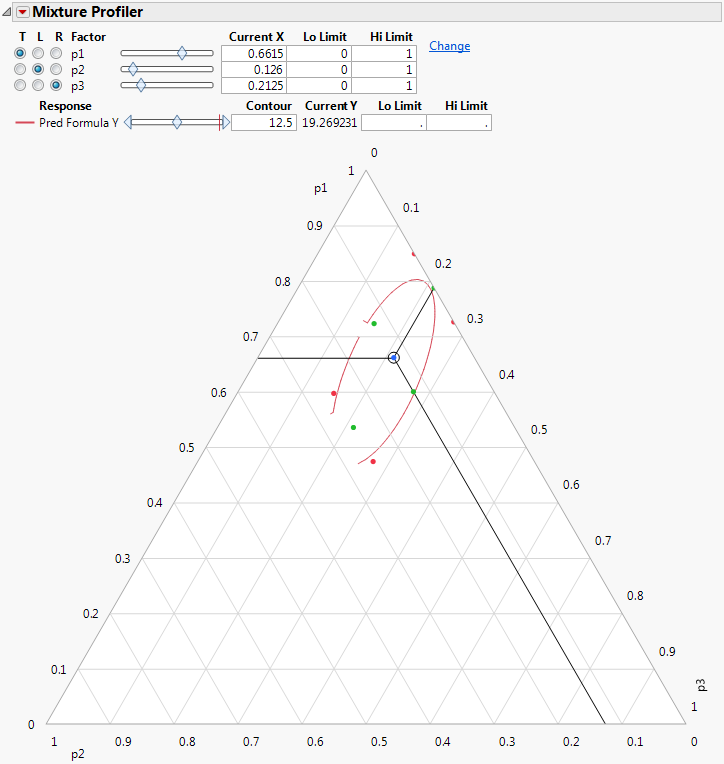The height and width of the screenshot is (764, 724).
Task: Select the R radio button for p1
Action: (57, 53)
